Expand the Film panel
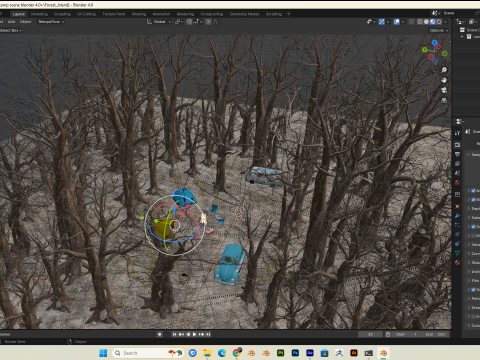 [469, 281]
